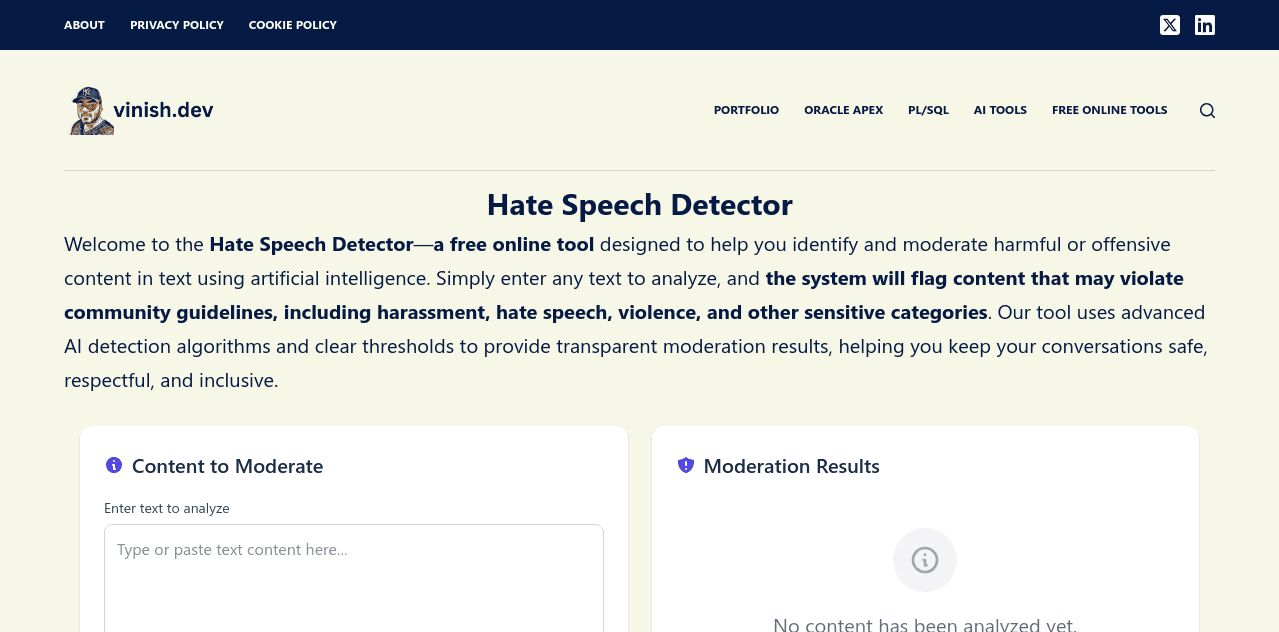Screen dimensions: 1279x632
Task: Open the LinkedIn profile icon
Action: tap(1204, 24)
